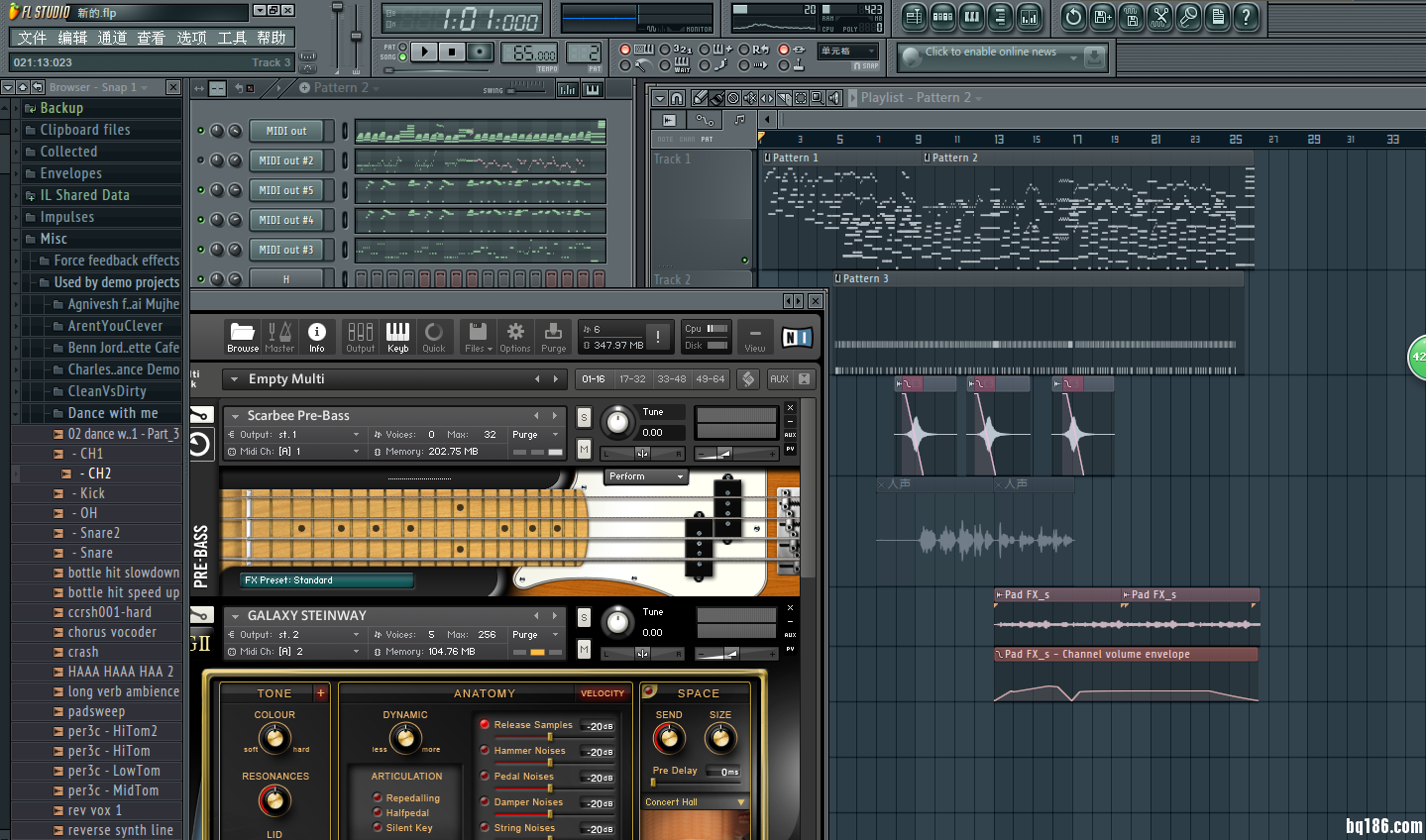Open wrench edit icon for Galaxy Steinway
The height and width of the screenshot is (840, 1426).
coord(201,614)
